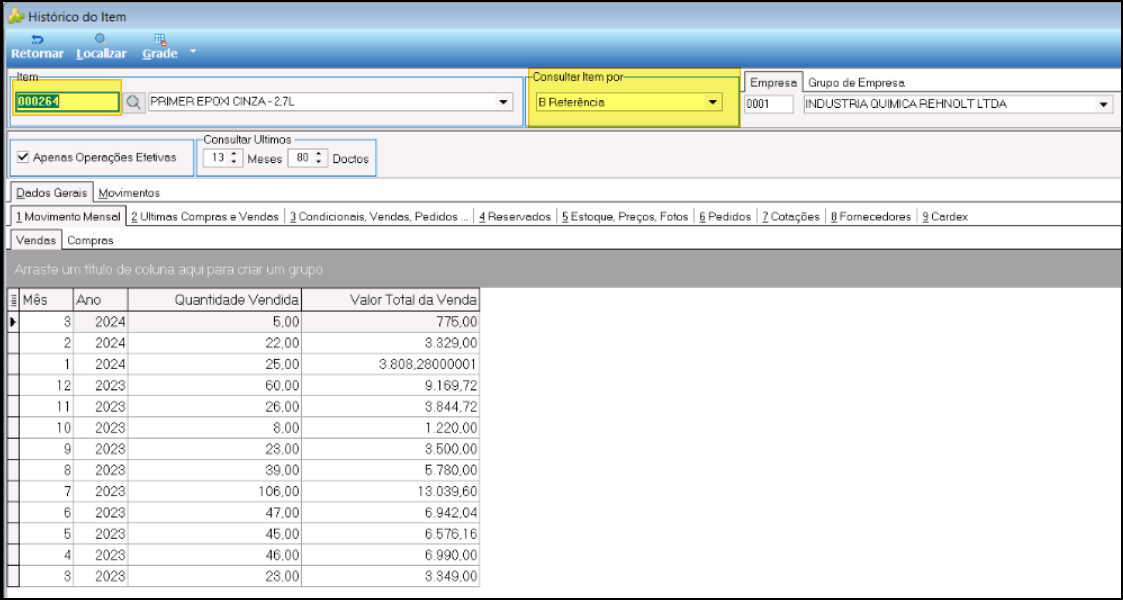Open the 8 Fornecedores tab
1123x600 pixels.
point(870,216)
